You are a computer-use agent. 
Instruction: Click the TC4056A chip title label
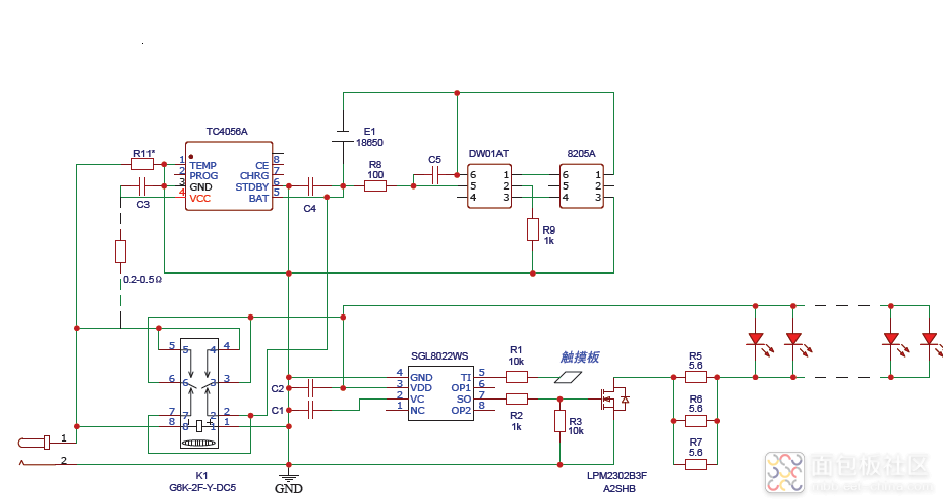(x=227, y=132)
